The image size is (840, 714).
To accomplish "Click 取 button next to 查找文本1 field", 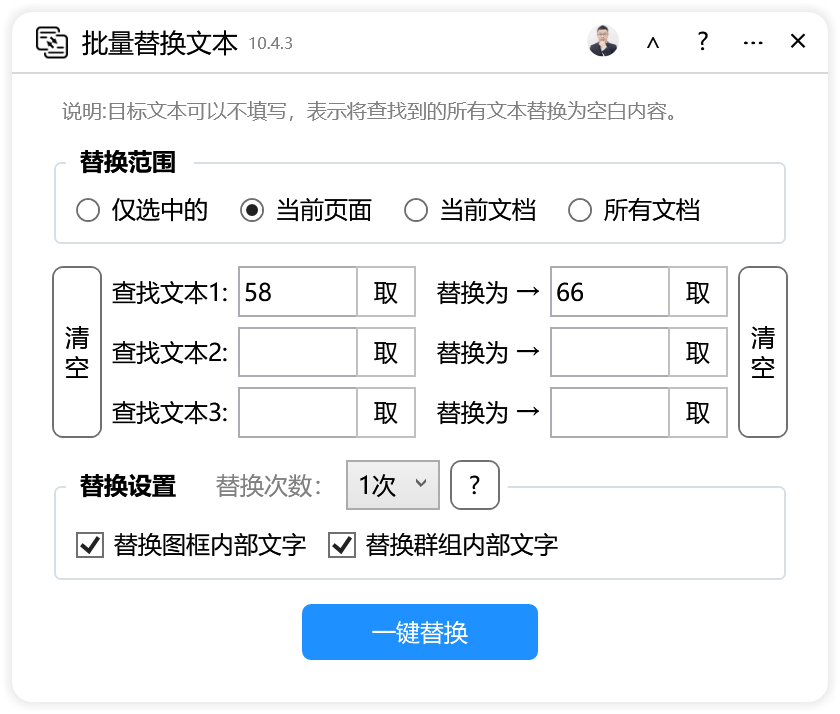I will pos(386,292).
